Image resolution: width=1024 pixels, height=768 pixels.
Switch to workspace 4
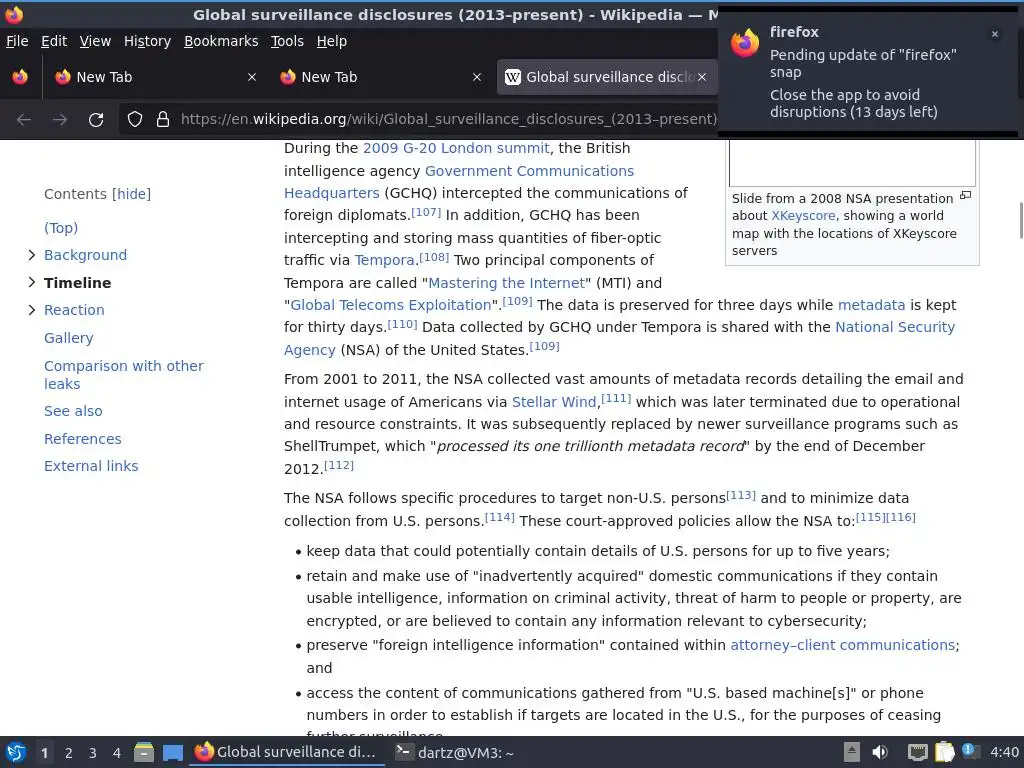click(x=117, y=753)
